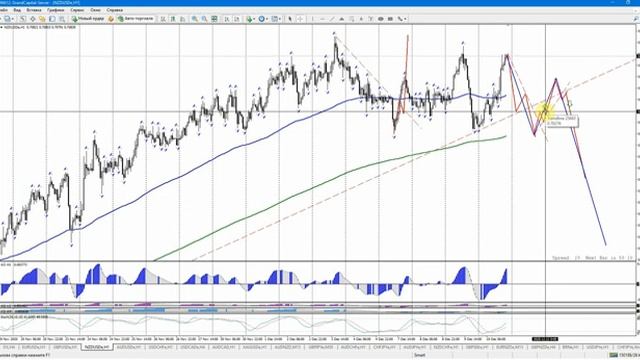Open the Navigator toolbar icon
The image size is (640, 360).
pyautogui.click(x=52, y=19)
